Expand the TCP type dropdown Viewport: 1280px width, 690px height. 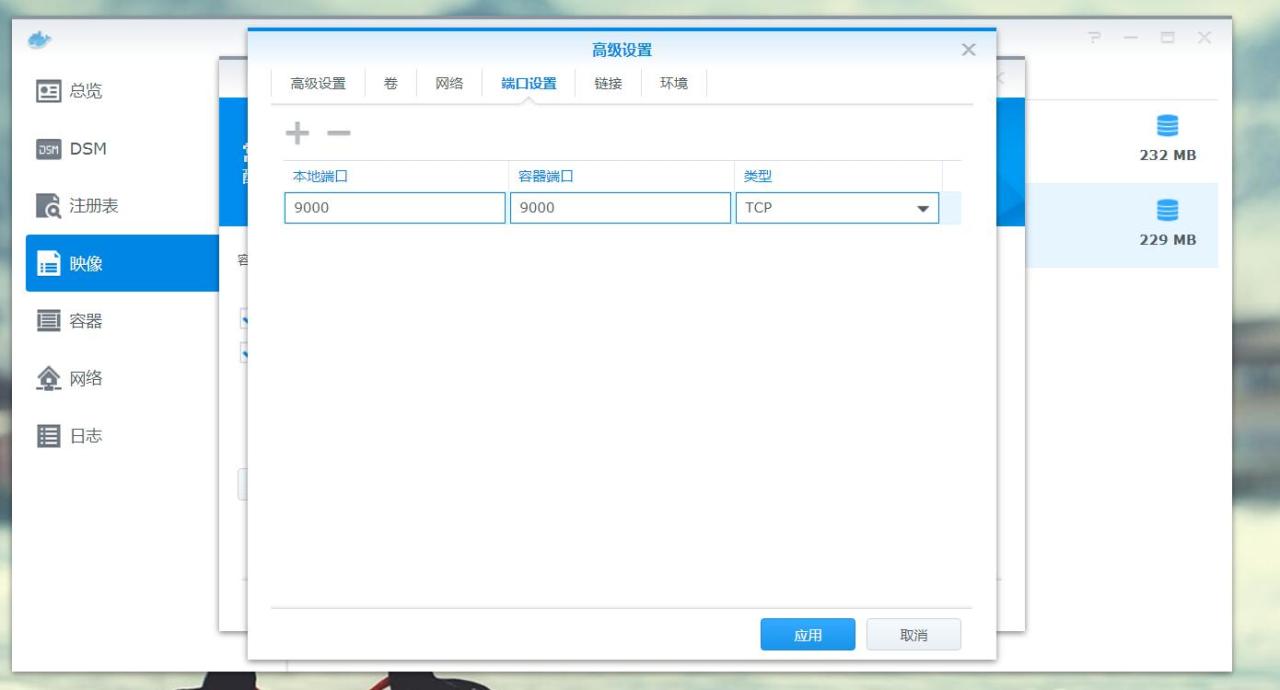tap(921, 208)
